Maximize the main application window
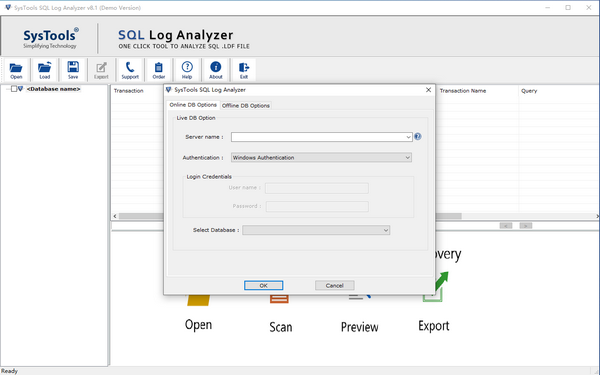 pos(568,8)
